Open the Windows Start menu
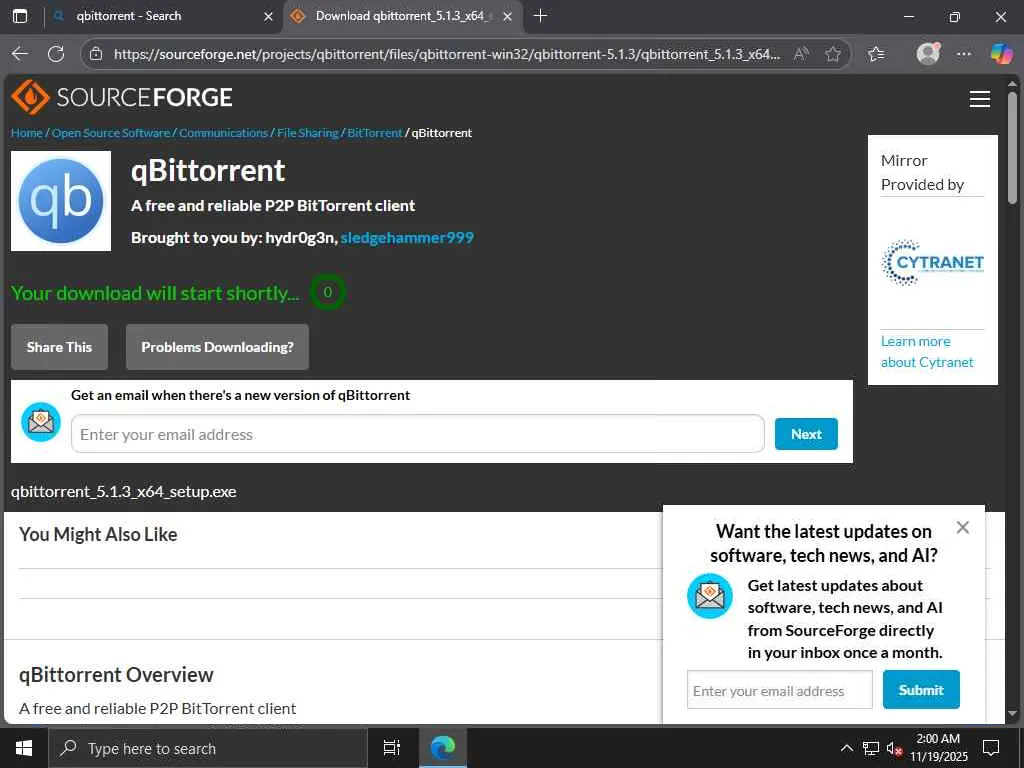This screenshot has height=768, width=1024. [24, 748]
